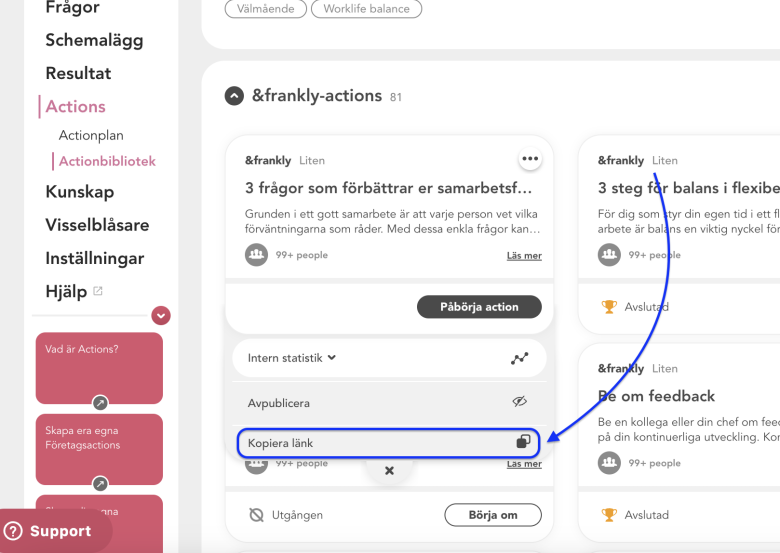The image size is (780, 553).
Task: Open external link arrow on Vad är Actions tile
Action: pyautogui.click(x=100, y=402)
